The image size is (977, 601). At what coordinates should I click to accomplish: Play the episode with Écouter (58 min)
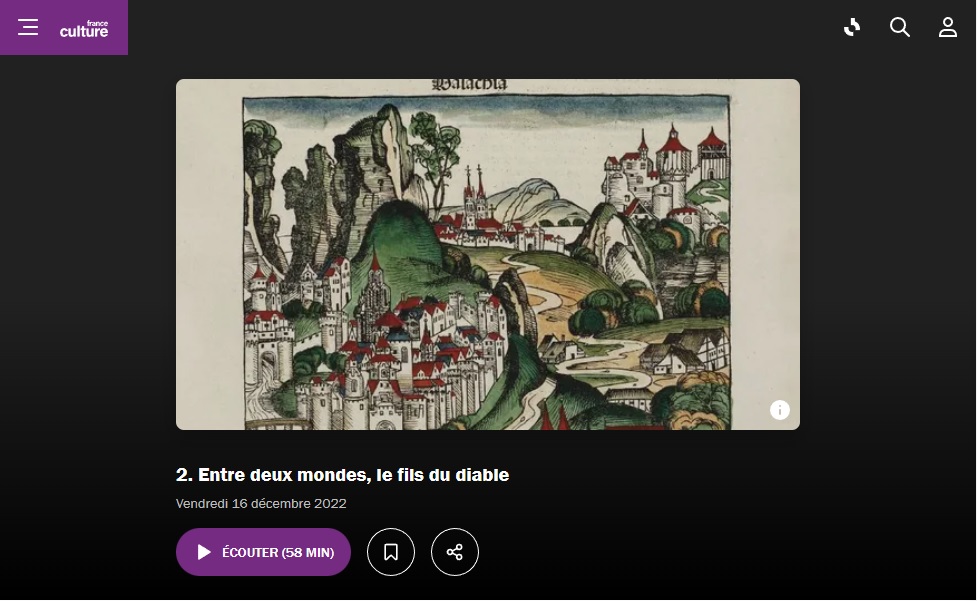click(x=264, y=552)
